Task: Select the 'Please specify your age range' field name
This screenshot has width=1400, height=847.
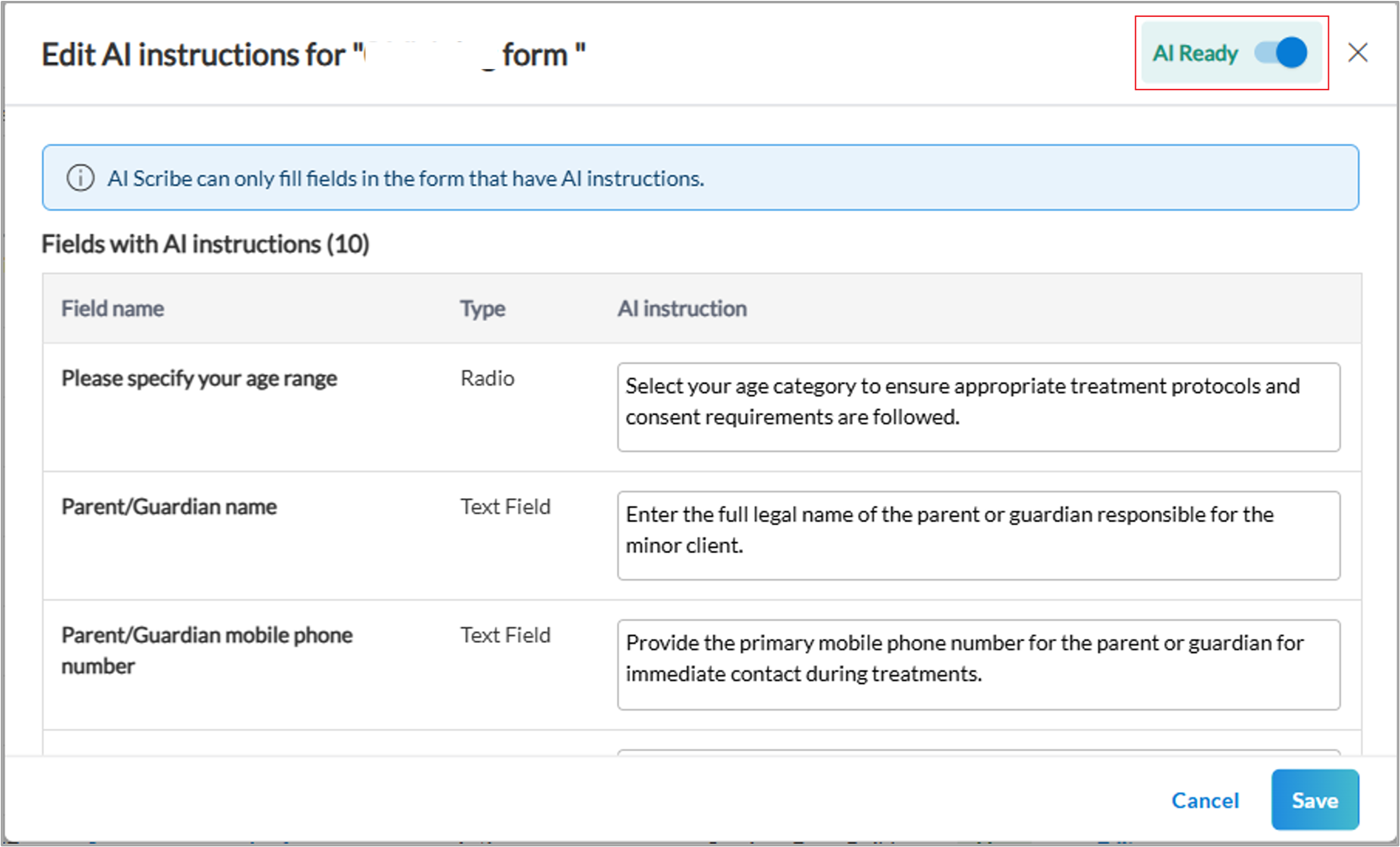Action: click(x=199, y=378)
